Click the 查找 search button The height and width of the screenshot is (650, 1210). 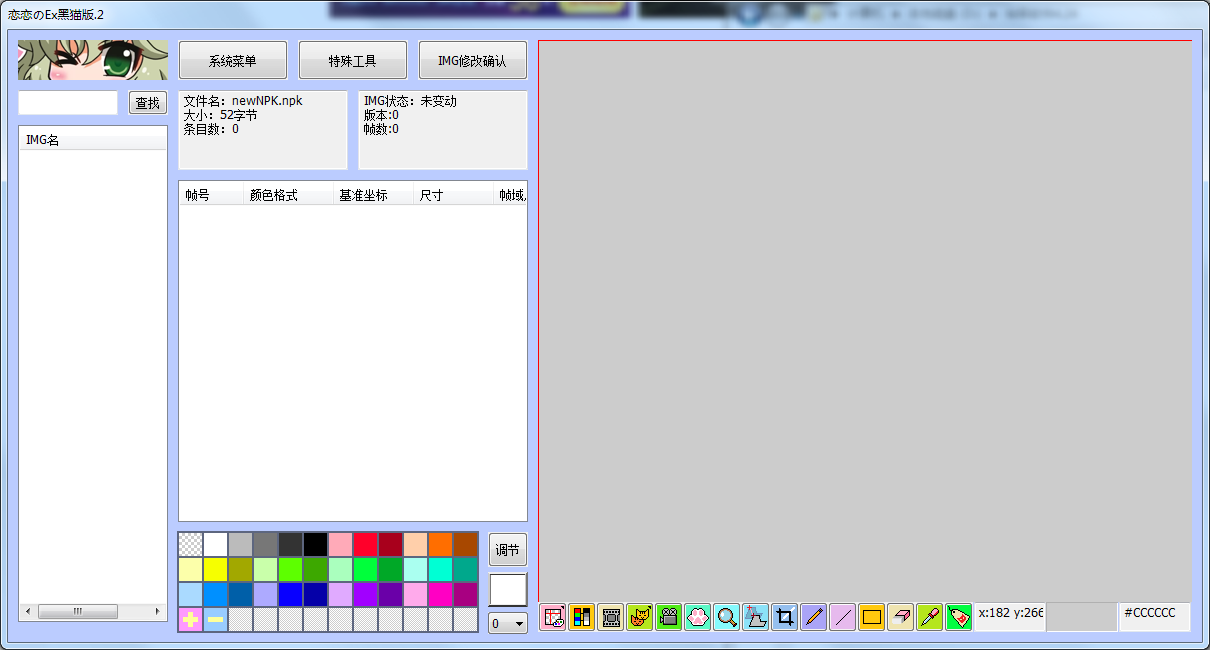pyautogui.click(x=148, y=103)
